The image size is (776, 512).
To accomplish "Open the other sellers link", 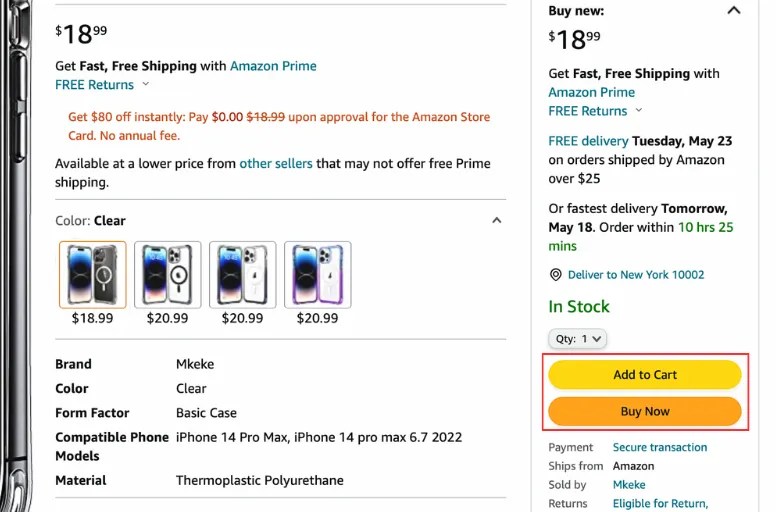I will pos(276,163).
